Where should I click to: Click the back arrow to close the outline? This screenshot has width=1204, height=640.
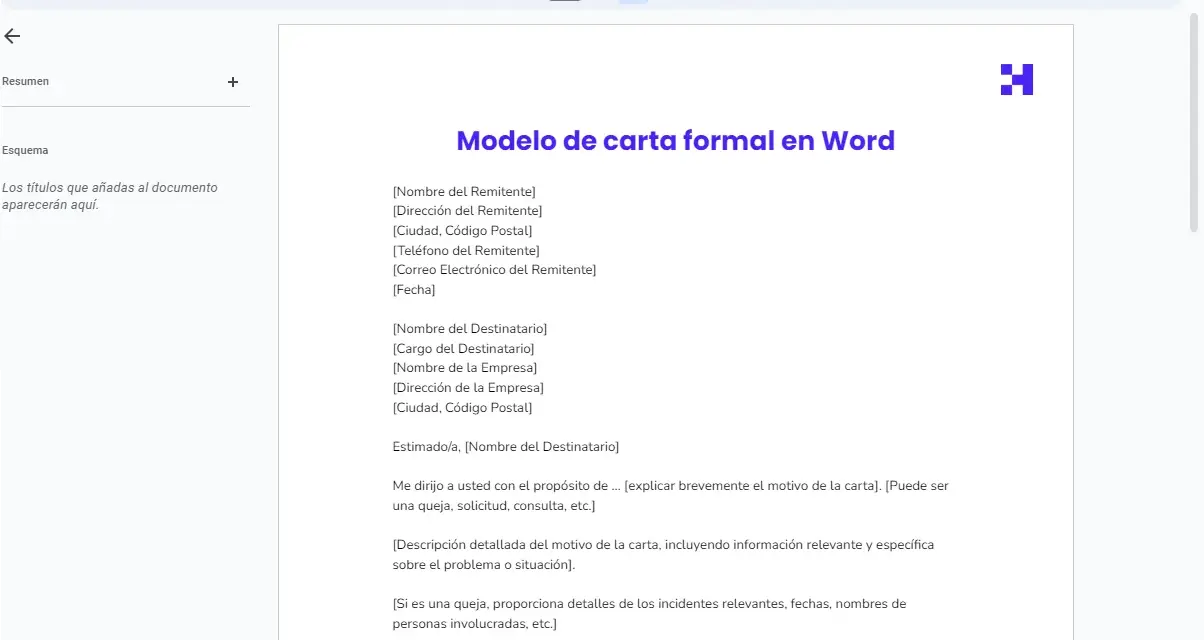click(x=12, y=36)
